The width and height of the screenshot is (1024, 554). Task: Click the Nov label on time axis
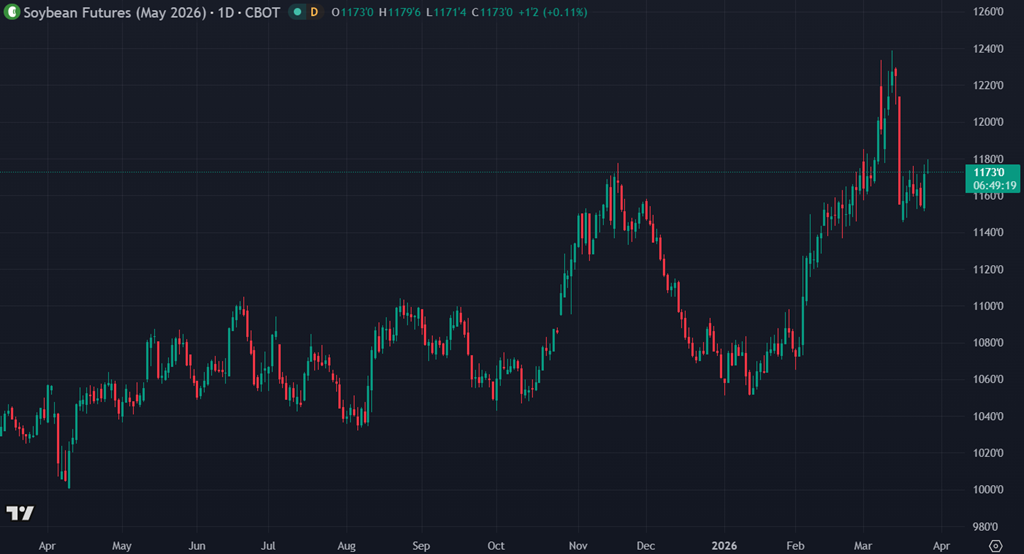click(x=578, y=547)
